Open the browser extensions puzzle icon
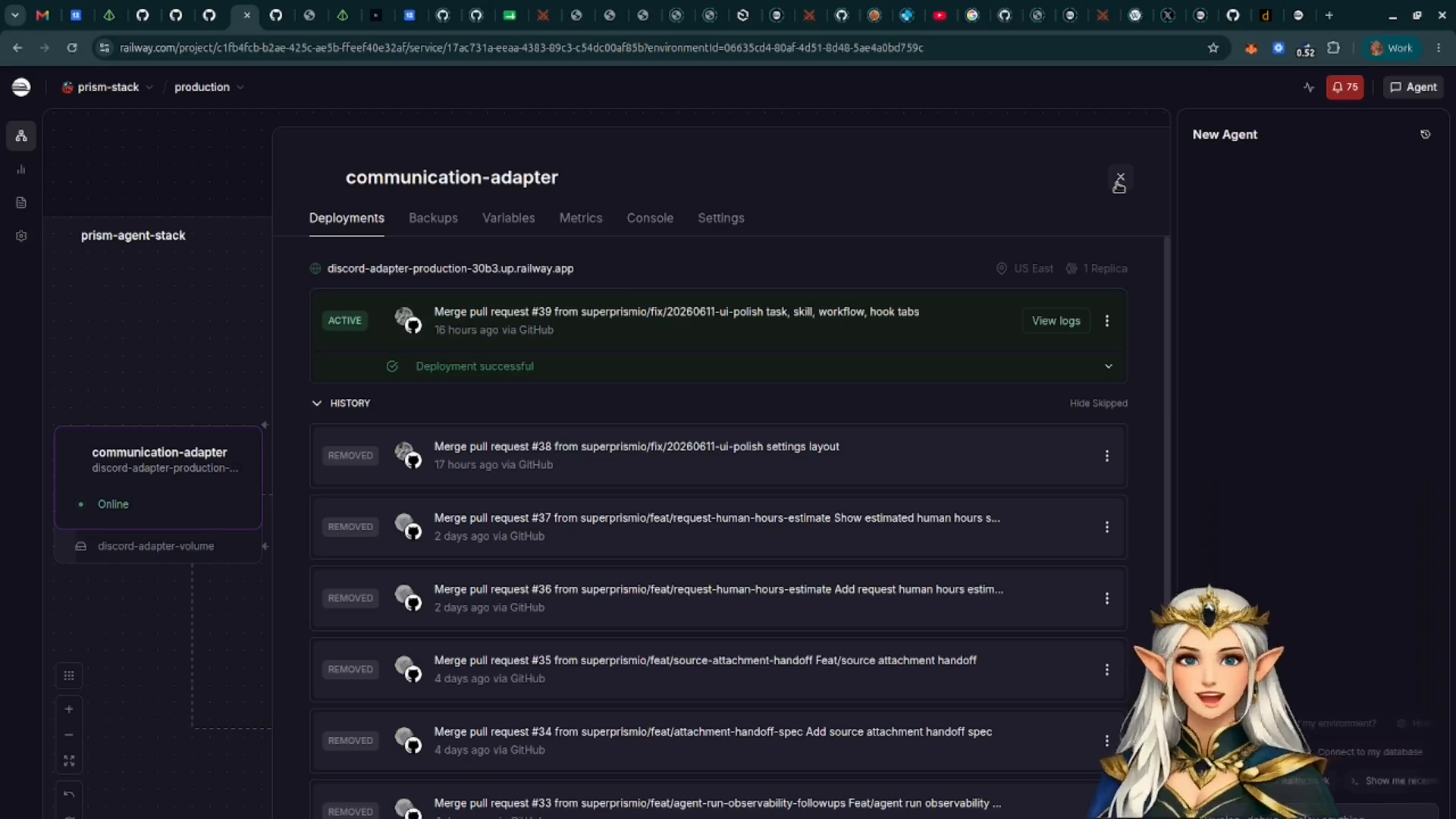This screenshot has width=1456, height=819. pos(1333,48)
